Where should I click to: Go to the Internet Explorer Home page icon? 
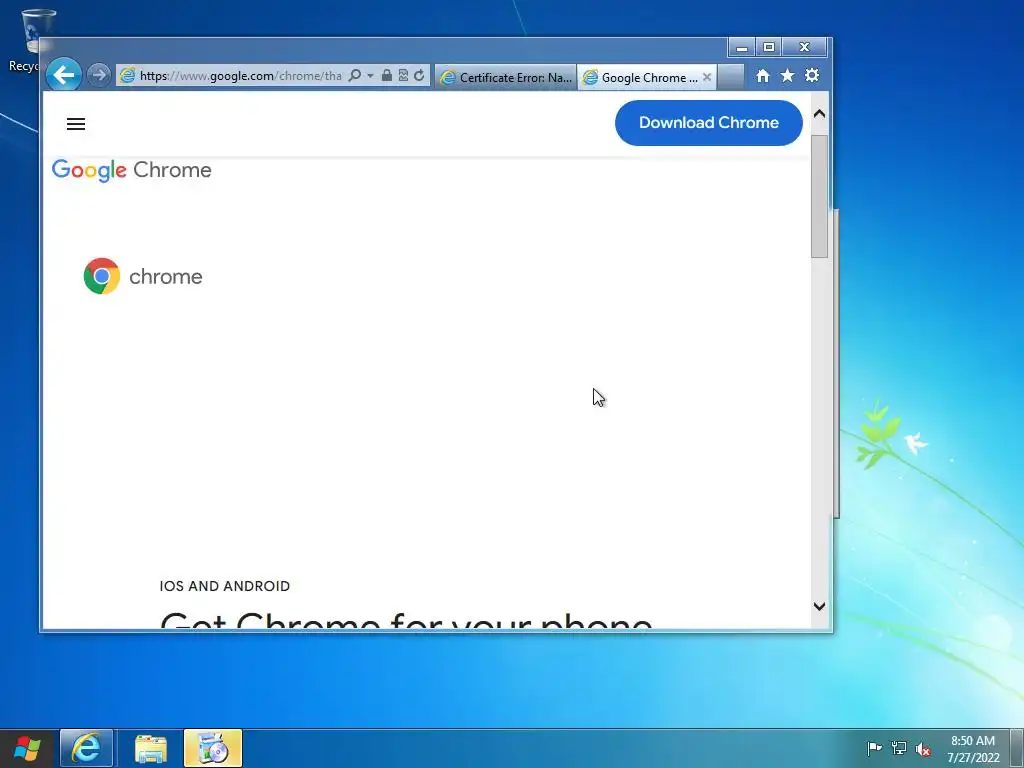coord(762,76)
